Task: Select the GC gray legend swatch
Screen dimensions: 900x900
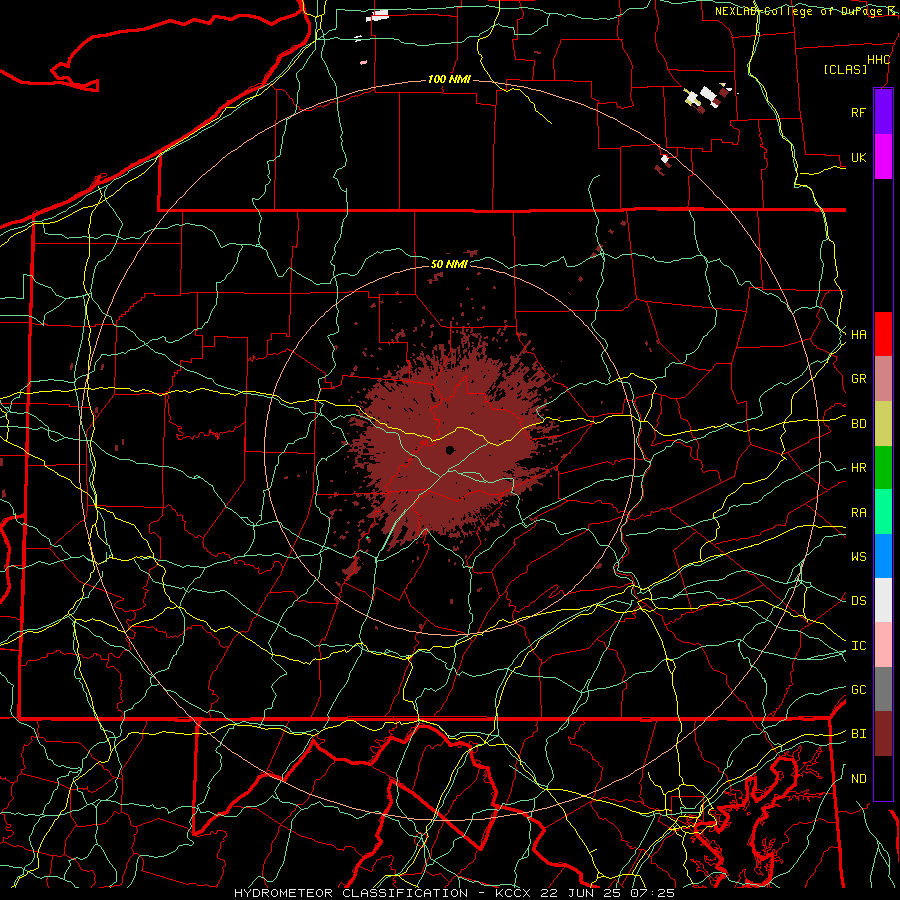Action: (x=883, y=689)
